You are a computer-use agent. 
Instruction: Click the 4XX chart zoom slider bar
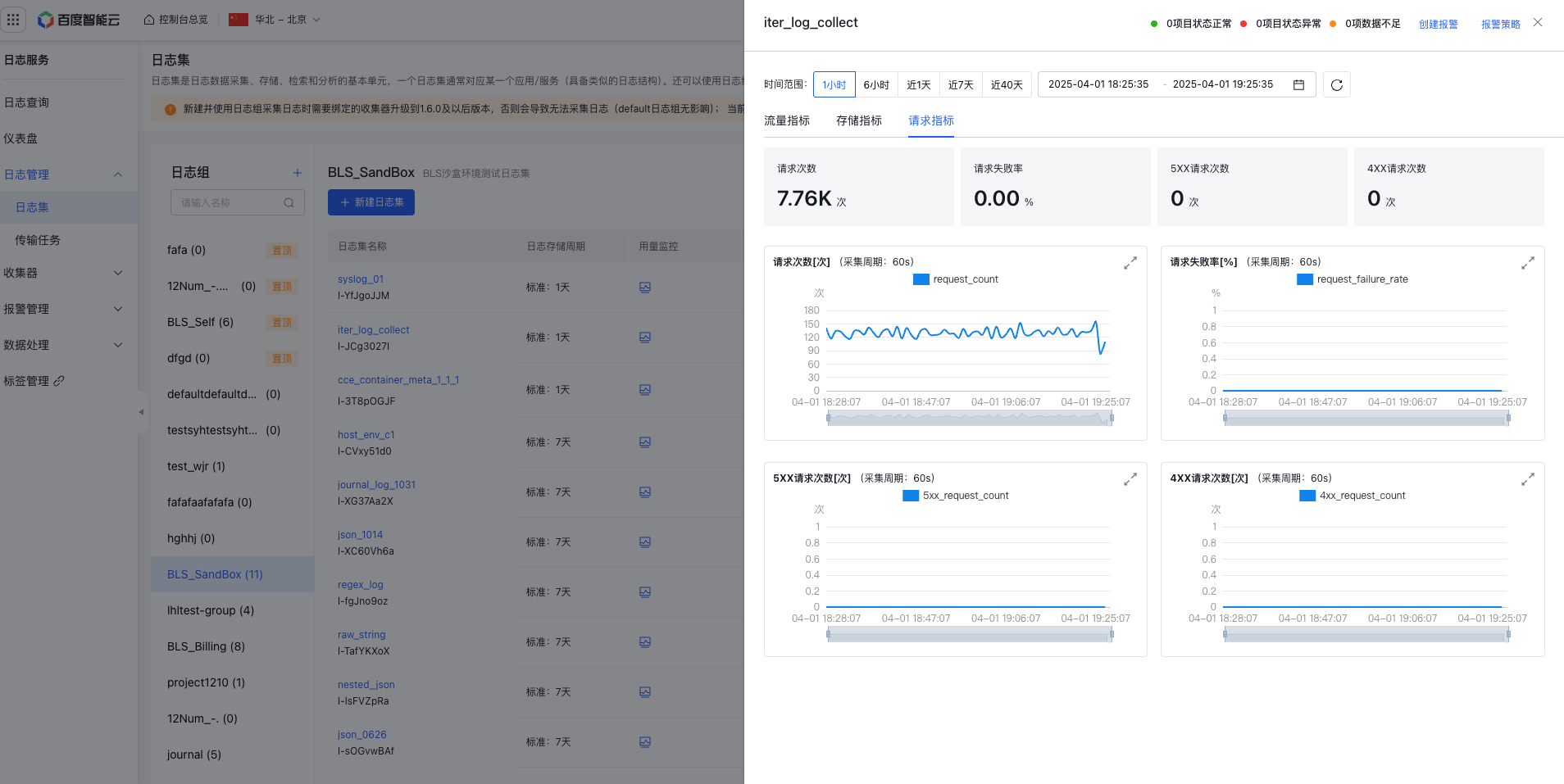click(x=1366, y=634)
